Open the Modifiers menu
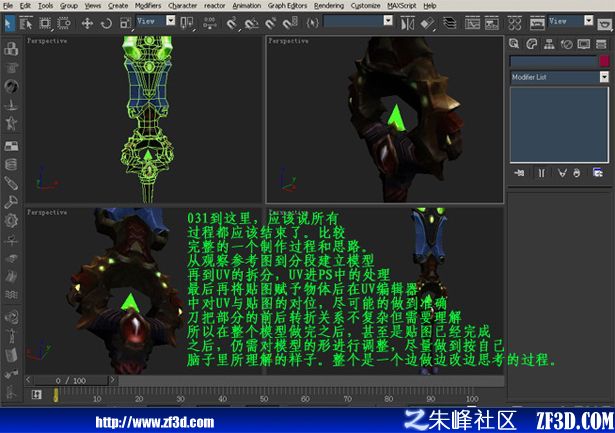Screen dimensions: 615x433 tap(148, 6)
